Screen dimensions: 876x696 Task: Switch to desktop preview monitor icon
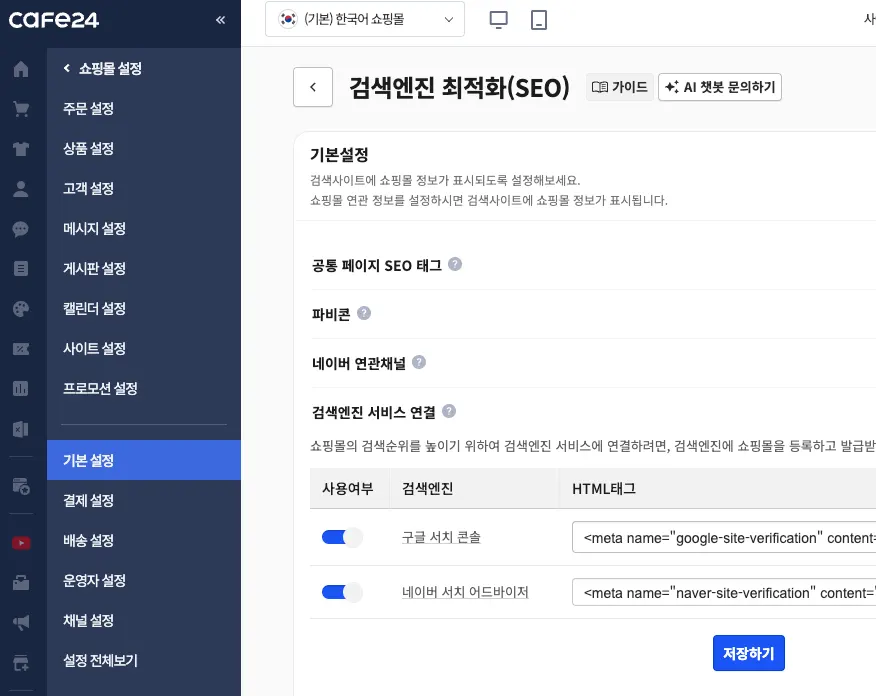tap(498, 20)
